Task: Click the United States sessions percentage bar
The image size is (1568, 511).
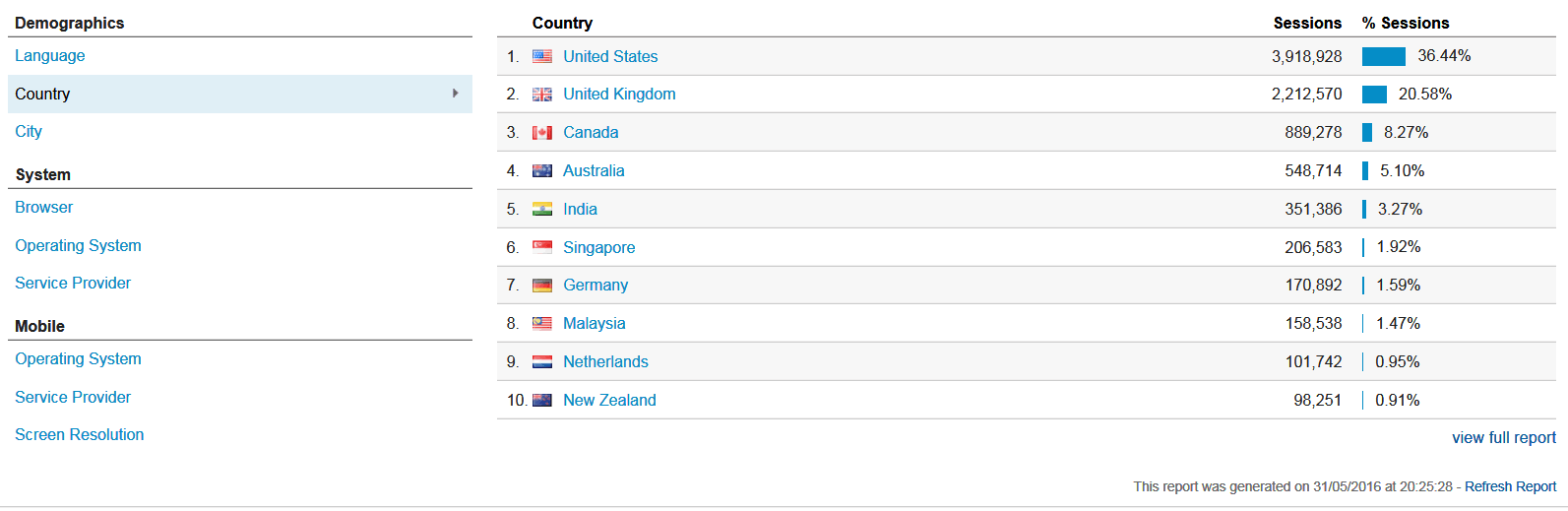Action: [x=1383, y=56]
